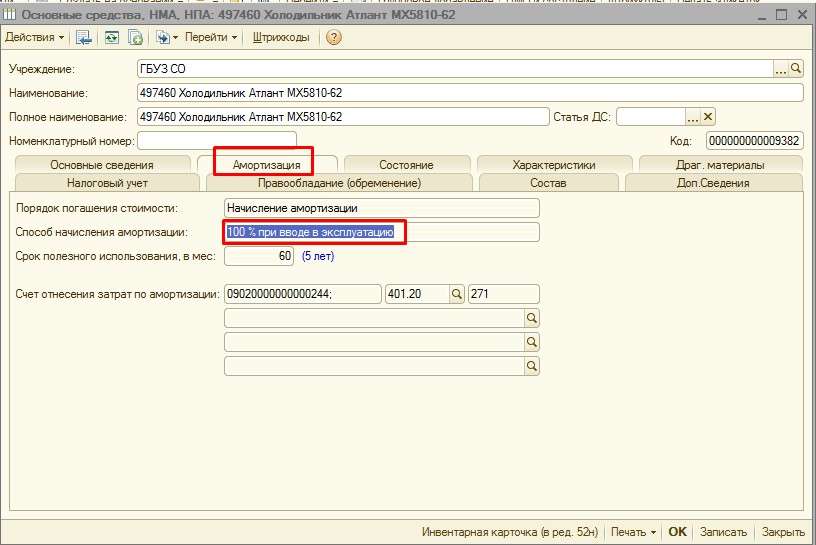Open the Действия dropdown menu
Image resolution: width=816 pixels, height=545 pixels.
34,38
